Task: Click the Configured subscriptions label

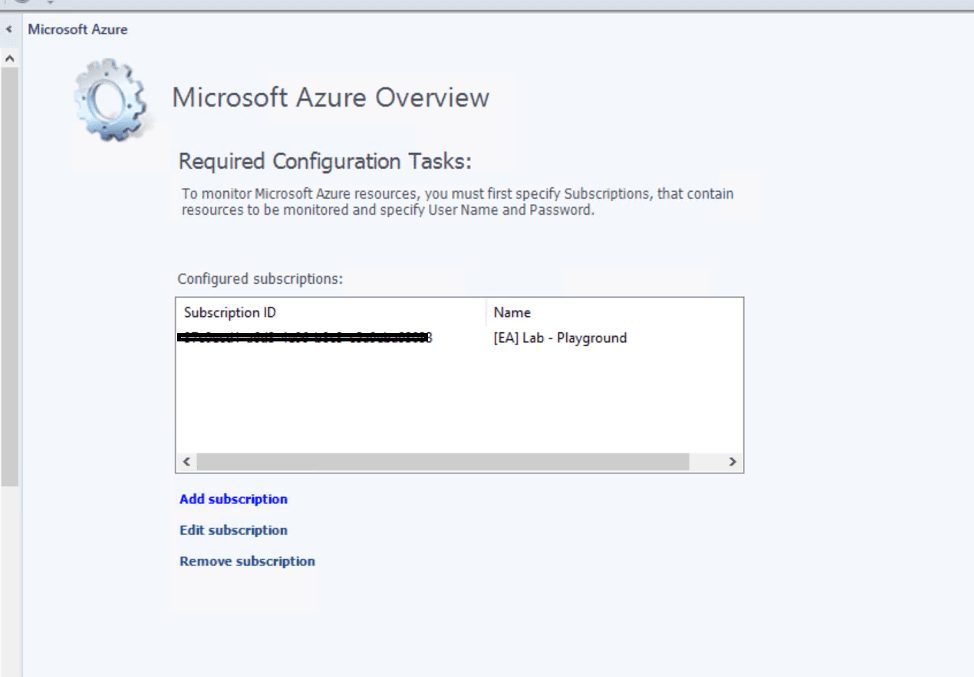Action: [260, 279]
